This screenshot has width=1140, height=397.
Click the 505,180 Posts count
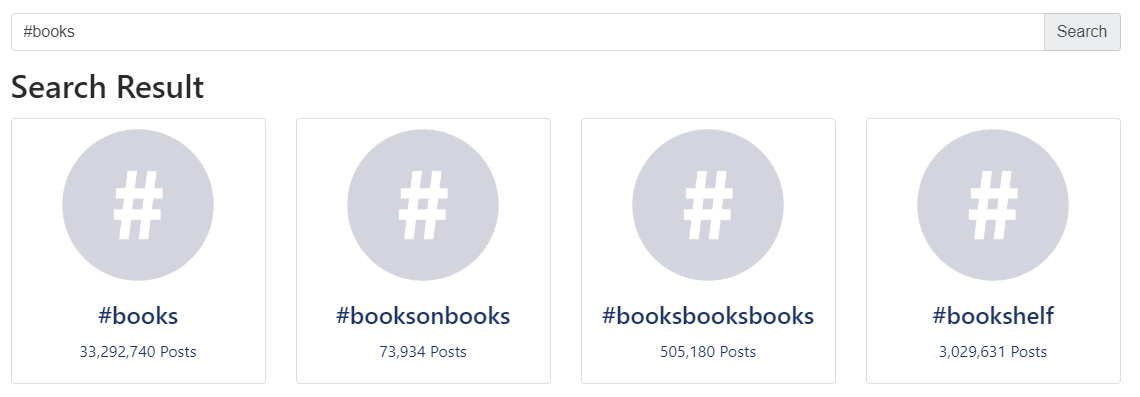708,352
